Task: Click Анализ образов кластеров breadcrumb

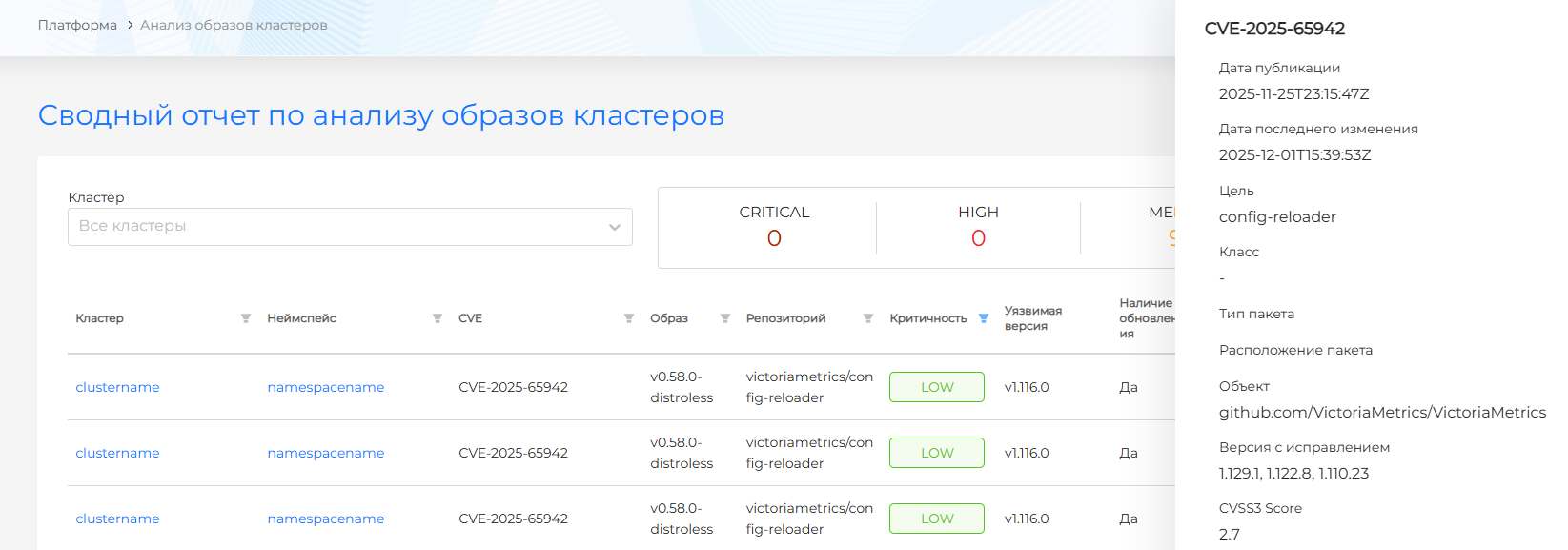Action: pos(234,25)
